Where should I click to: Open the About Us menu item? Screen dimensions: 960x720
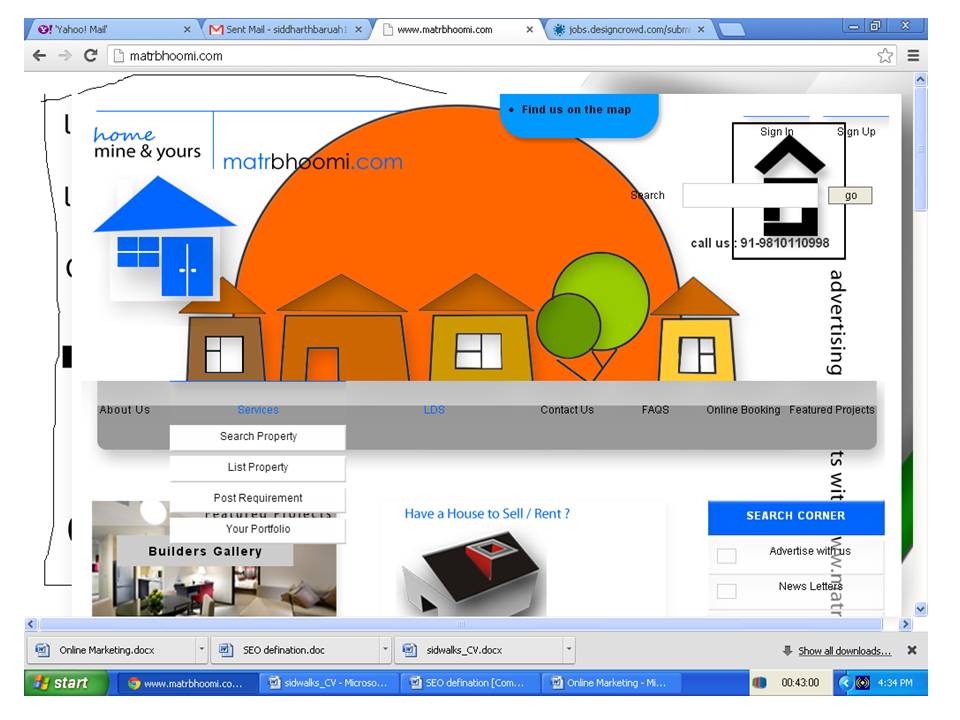click(x=124, y=410)
